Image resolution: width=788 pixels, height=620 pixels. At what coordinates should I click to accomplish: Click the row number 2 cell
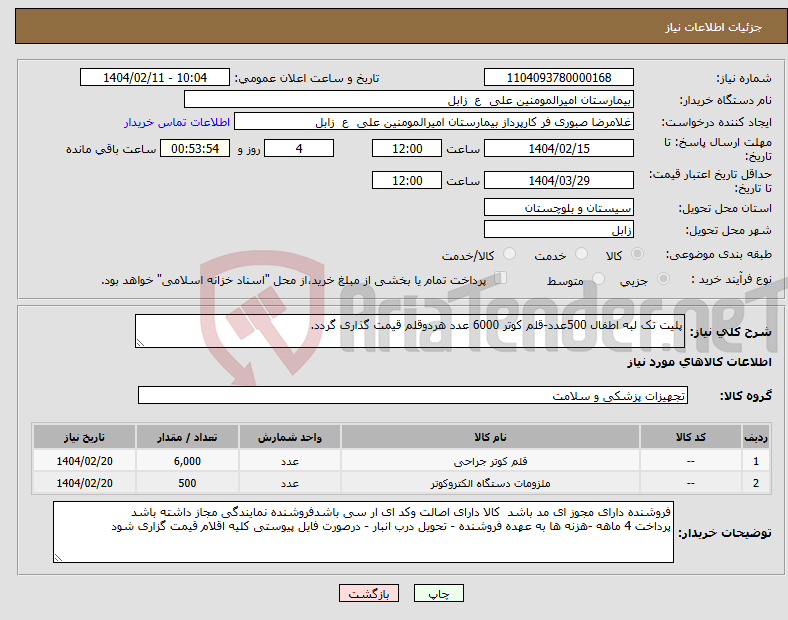click(x=756, y=483)
